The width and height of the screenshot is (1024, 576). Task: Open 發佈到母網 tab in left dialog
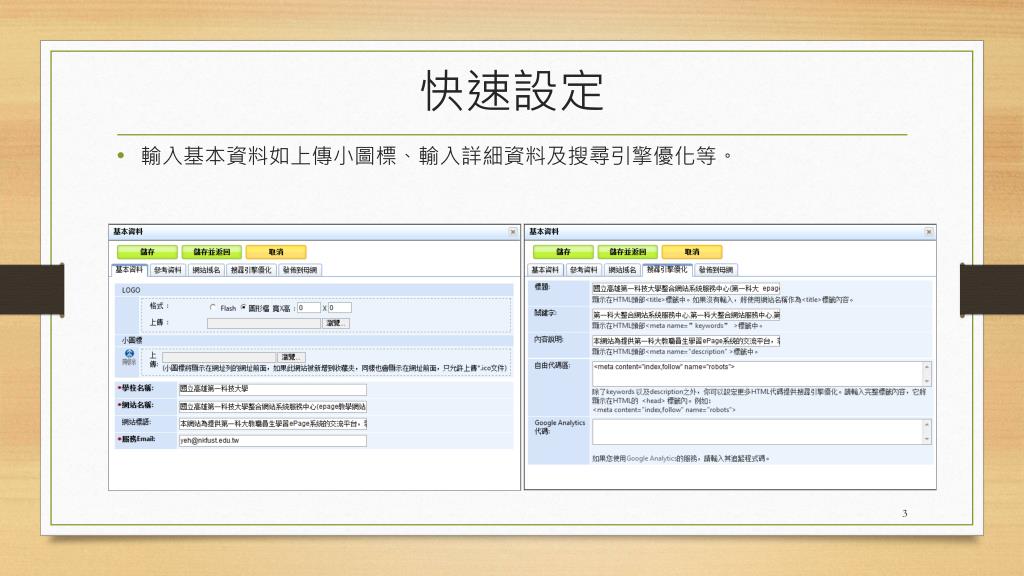coord(300,270)
